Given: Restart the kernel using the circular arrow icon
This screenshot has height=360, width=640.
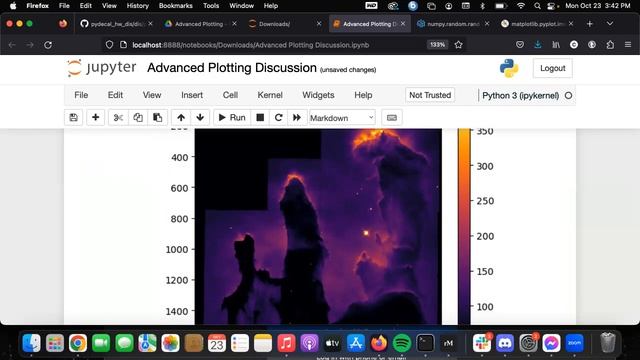Looking at the screenshot, I should (278, 118).
